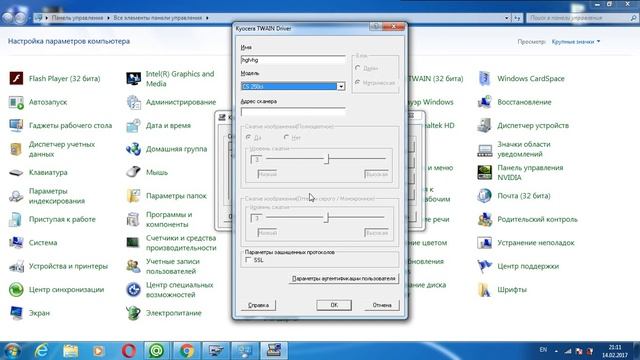
Task: Open Параметры индексирования icon
Action: click(x=16, y=196)
